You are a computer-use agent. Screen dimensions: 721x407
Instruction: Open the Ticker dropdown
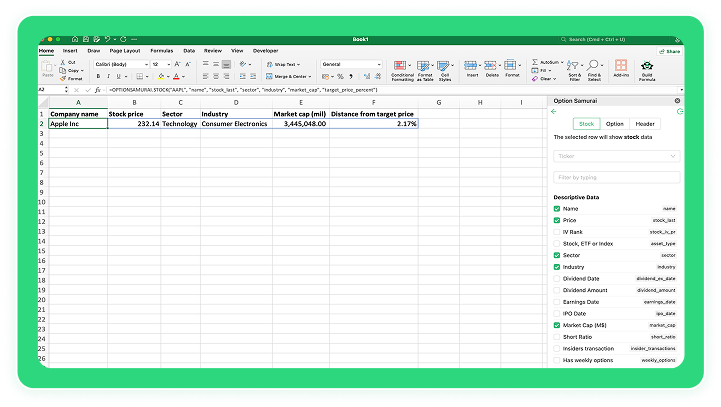(x=617, y=156)
